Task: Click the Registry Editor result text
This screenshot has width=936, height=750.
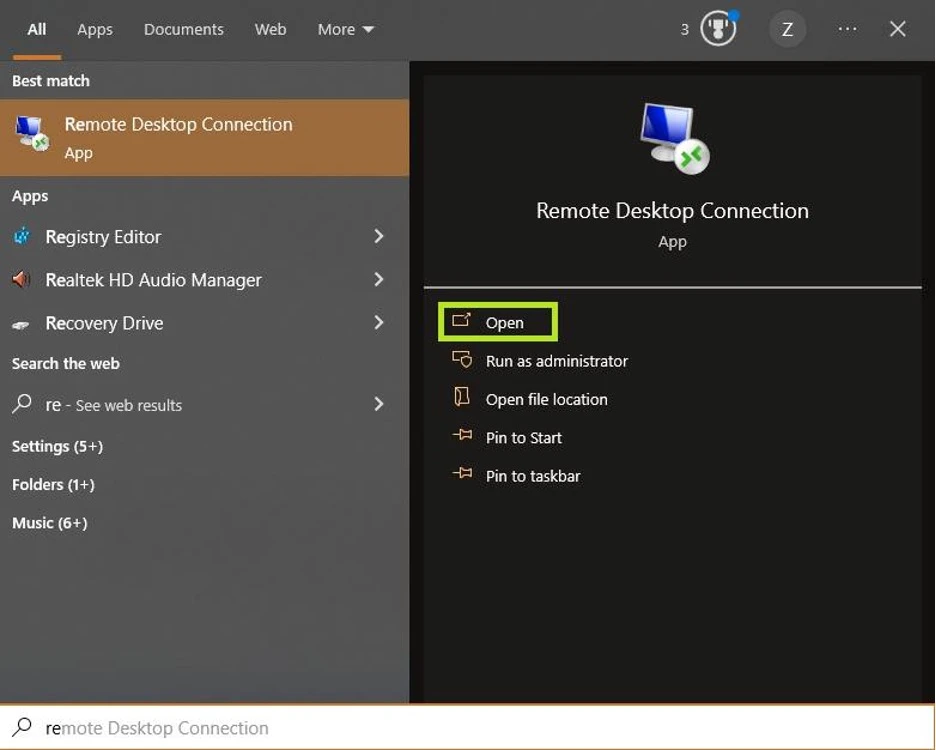Action: (103, 237)
